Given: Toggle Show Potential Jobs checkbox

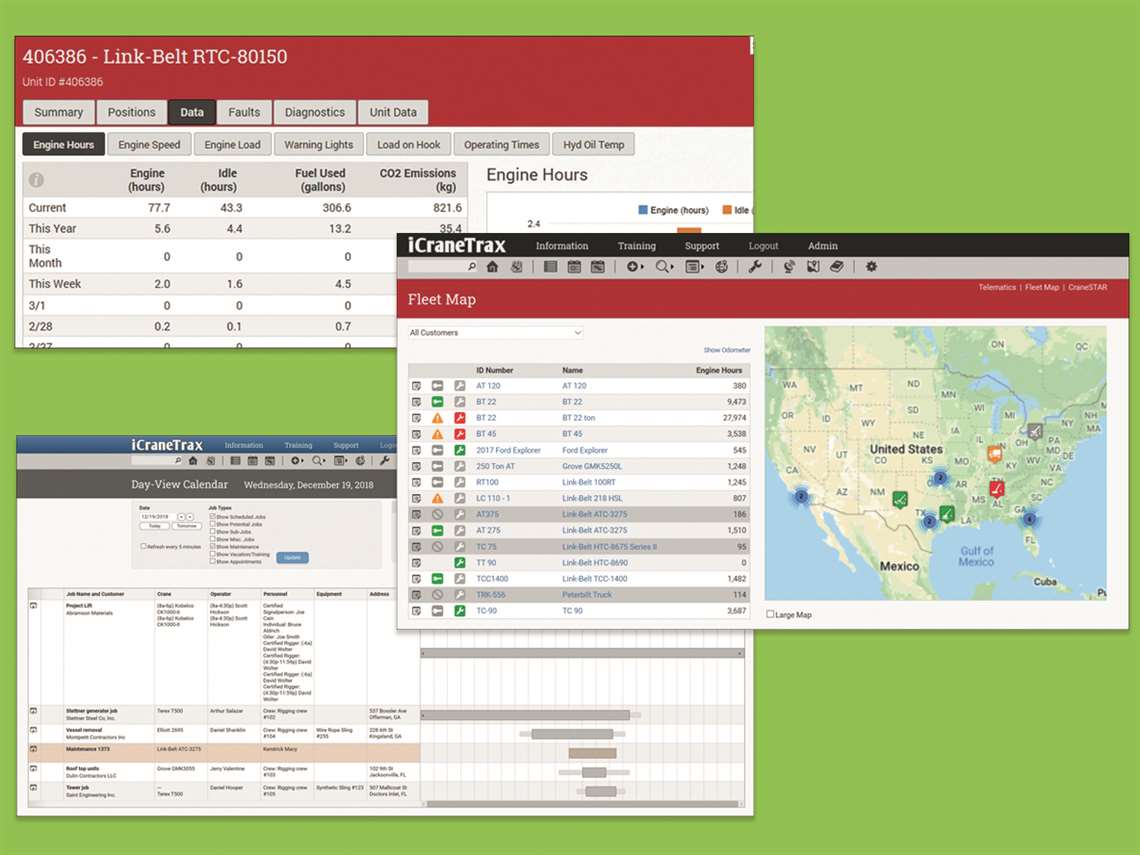Looking at the screenshot, I should point(212,524).
